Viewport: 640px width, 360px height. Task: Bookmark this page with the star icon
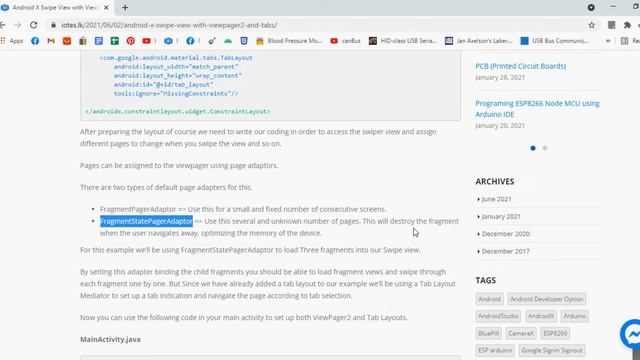tap(591, 25)
